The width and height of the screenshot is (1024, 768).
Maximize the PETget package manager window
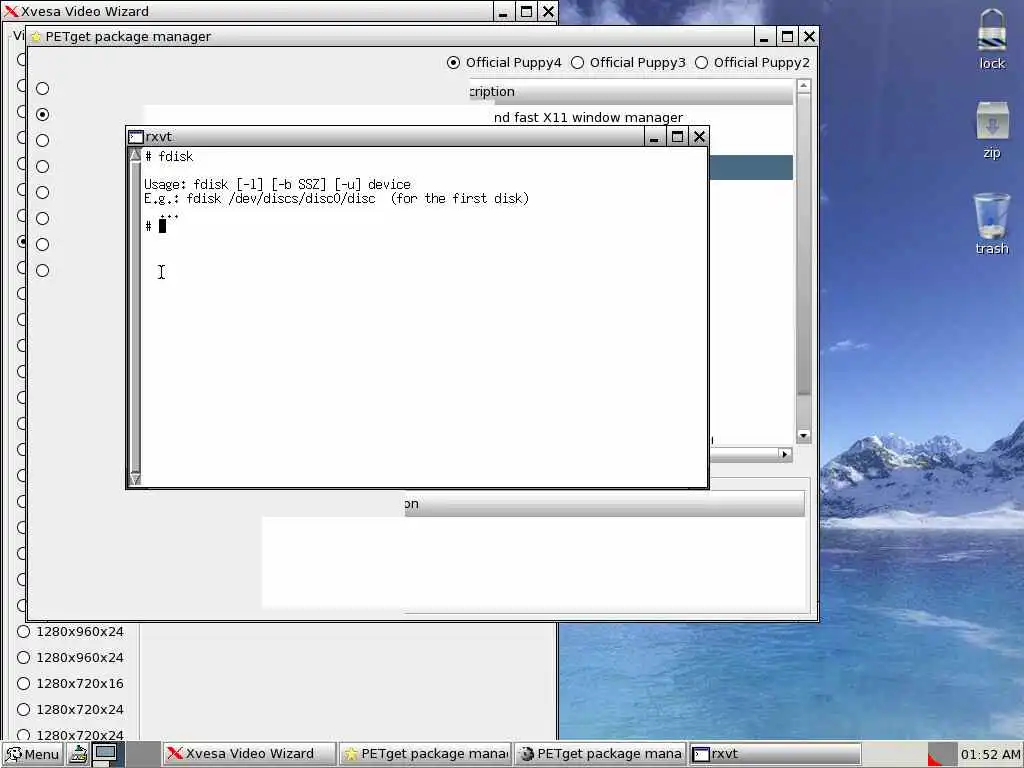click(x=787, y=37)
